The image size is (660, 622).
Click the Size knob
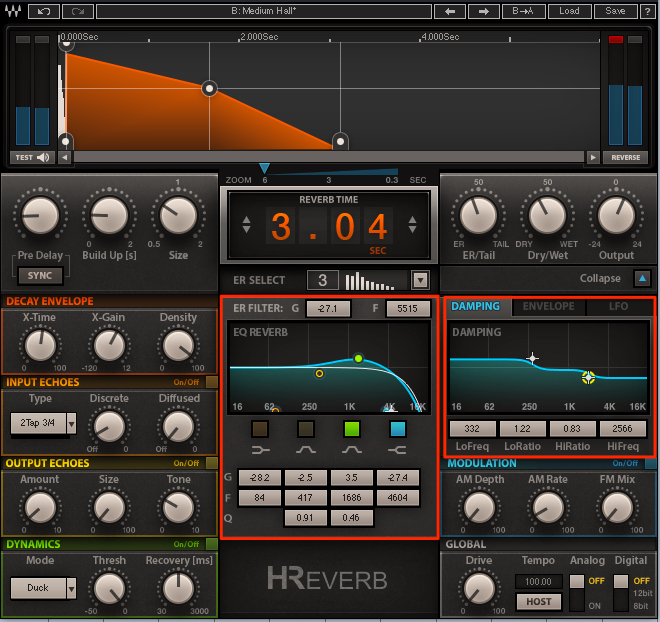[178, 215]
